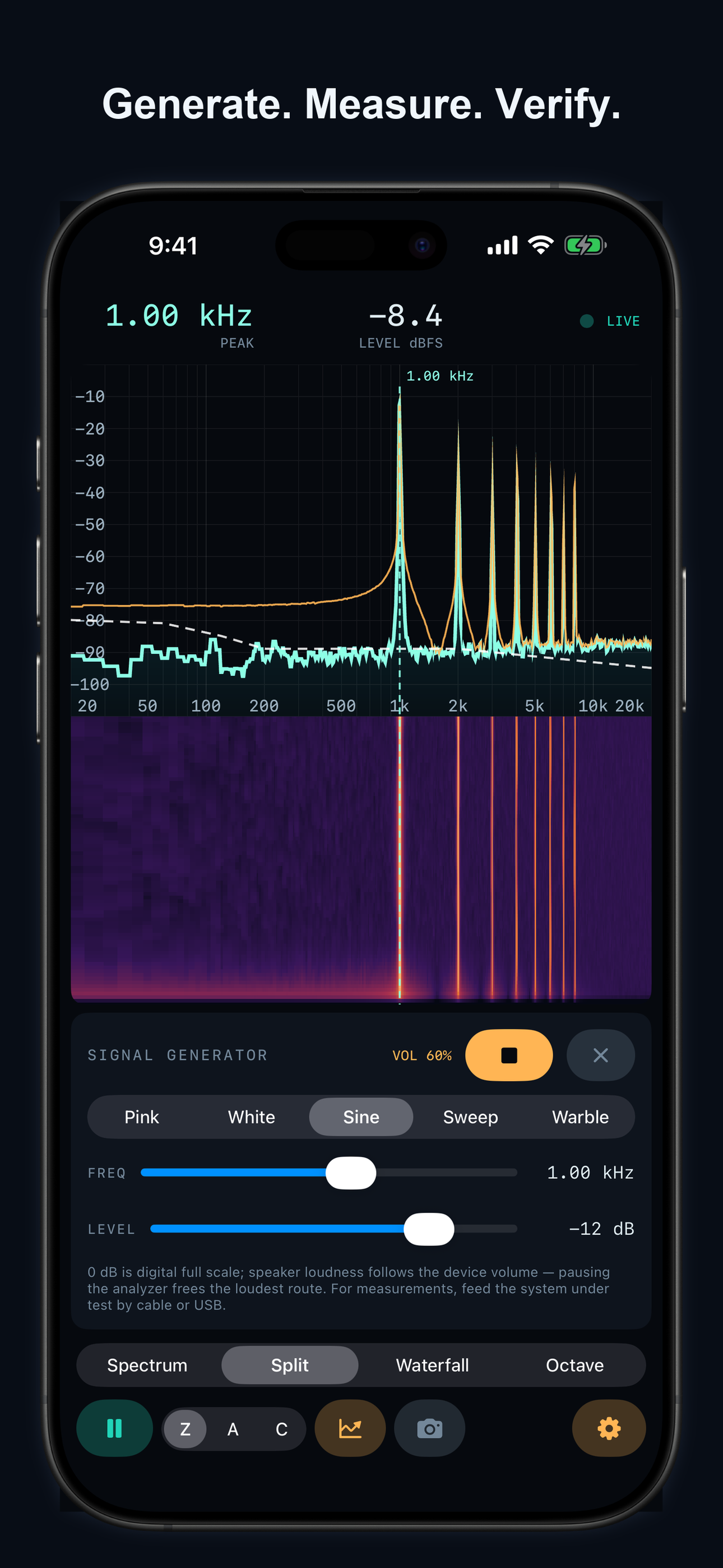723x1568 pixels.
Task: Choose the Sine signal type
Action: [x=361, y=1117]
